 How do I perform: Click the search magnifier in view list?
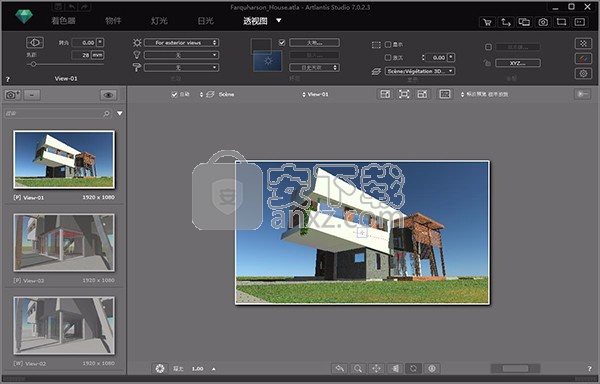[106, 114]
